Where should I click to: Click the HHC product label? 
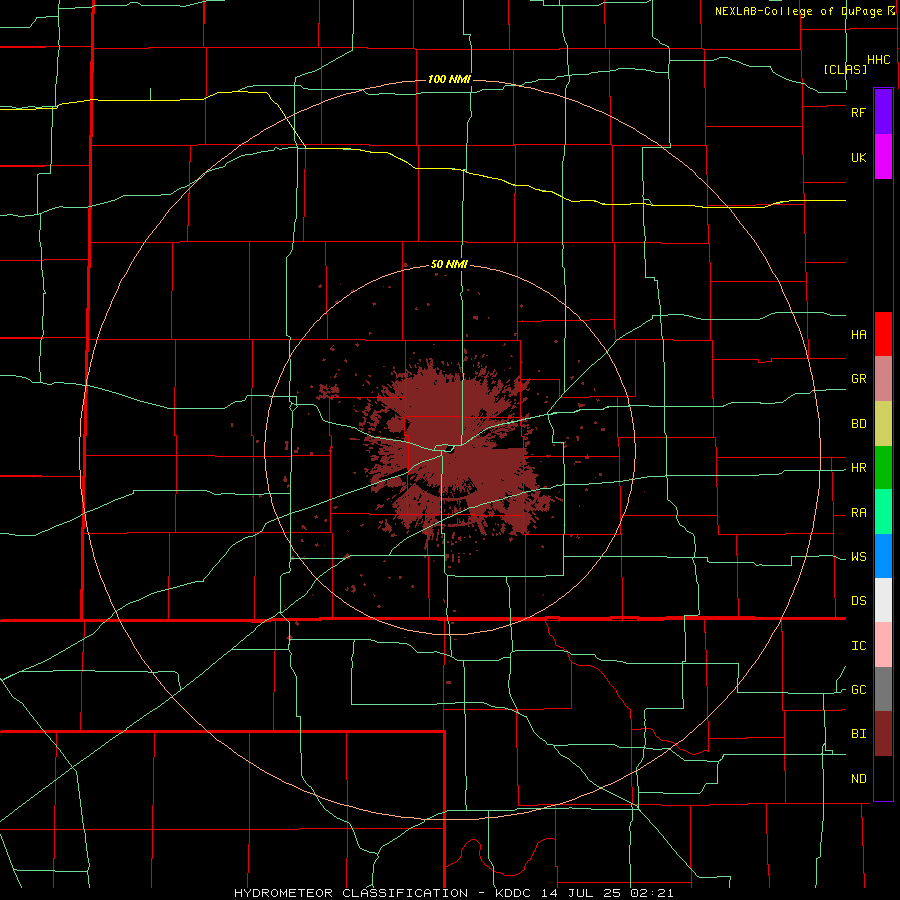click(x=879, y=60)
